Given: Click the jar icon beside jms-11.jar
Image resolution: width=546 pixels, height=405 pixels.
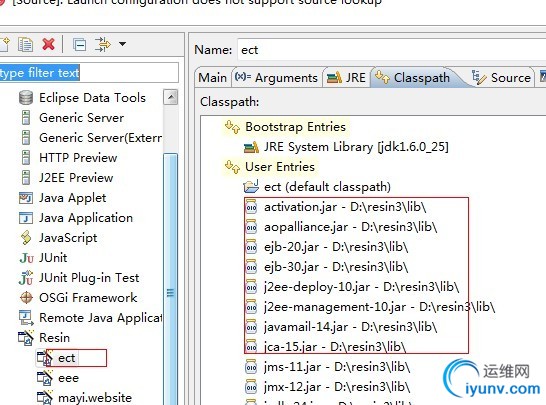Looking at the screenshot, I should click(x=251, y=367).
